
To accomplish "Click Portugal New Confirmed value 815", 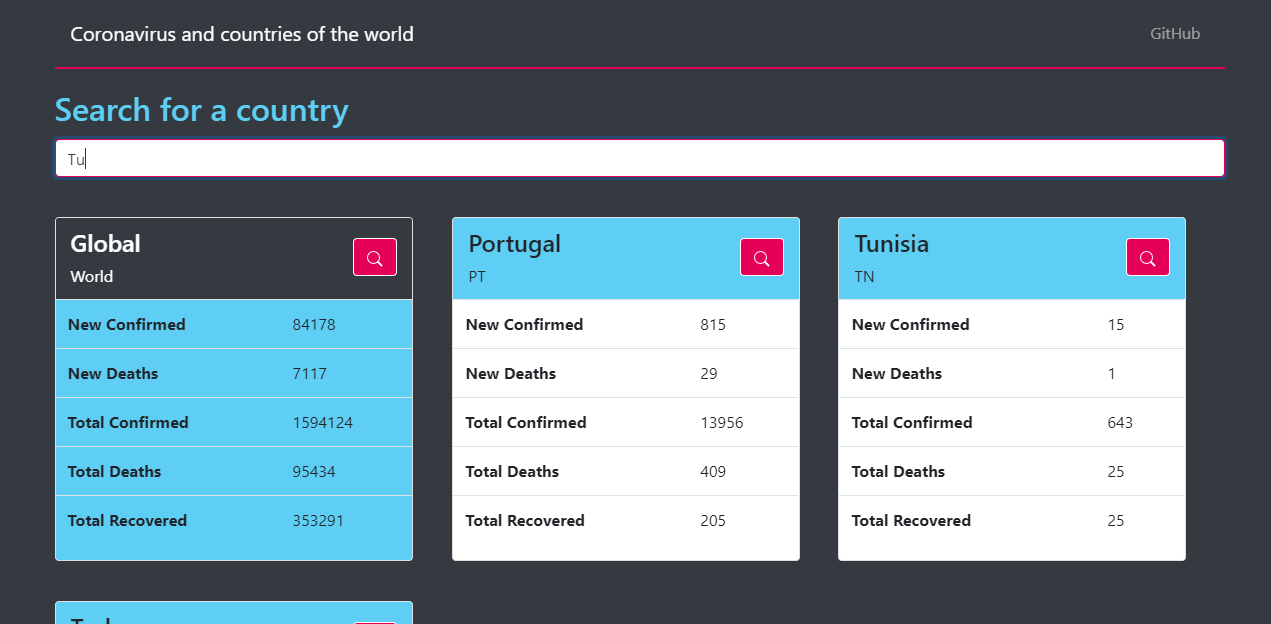I will pyautogui.click(x=713, y=325).
